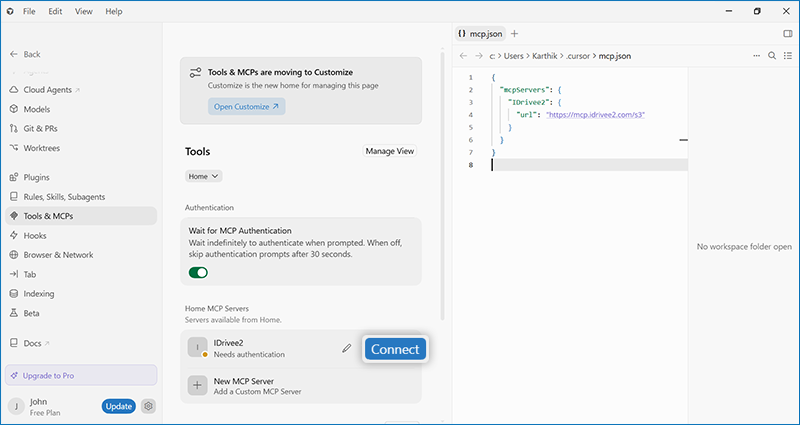This screenshot has height=425, width=800.
Task: Click Open Customize link button
Action: coord(246,107)
